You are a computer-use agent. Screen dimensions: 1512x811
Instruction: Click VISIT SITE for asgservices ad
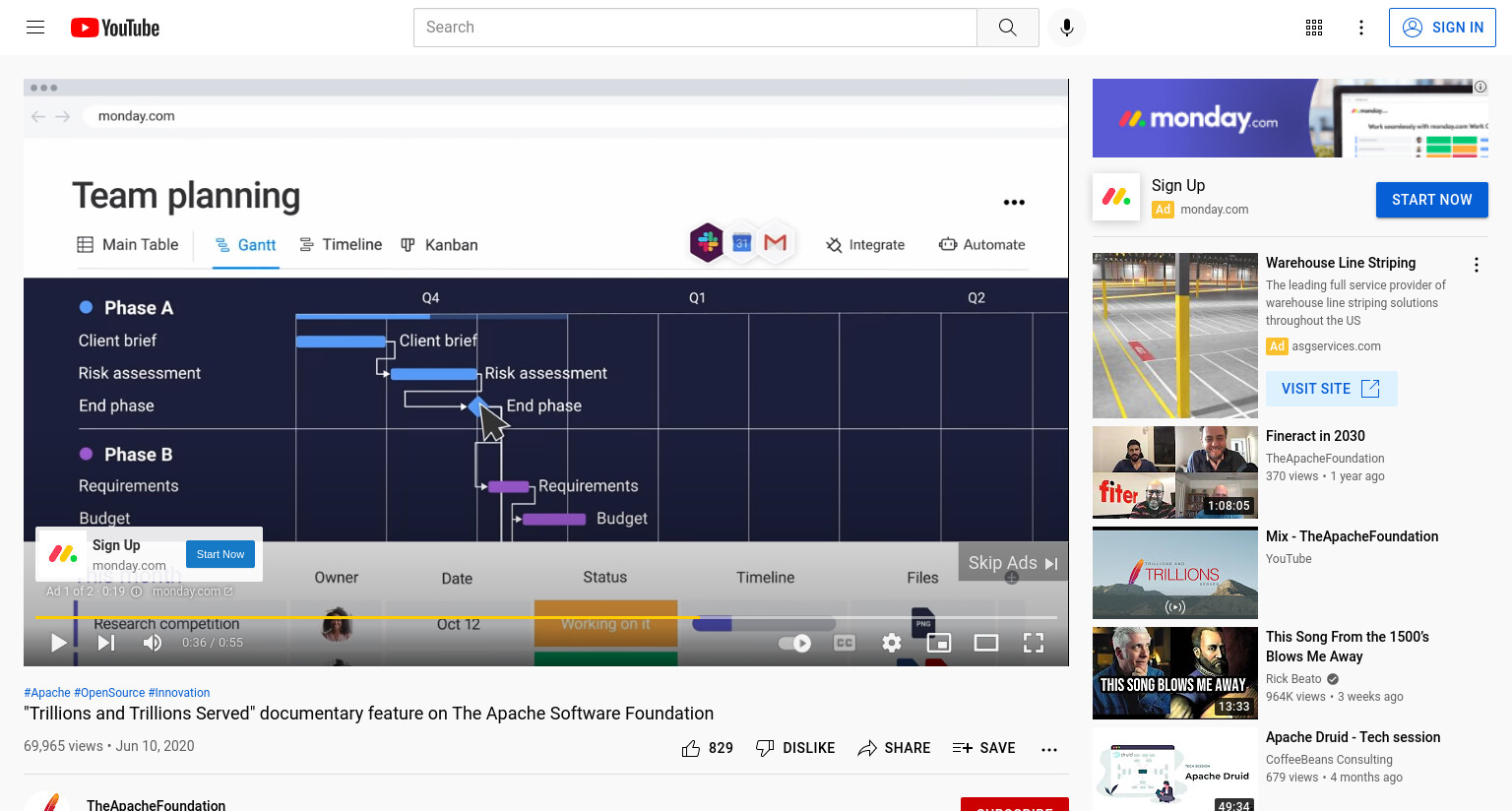point(1331,389)
